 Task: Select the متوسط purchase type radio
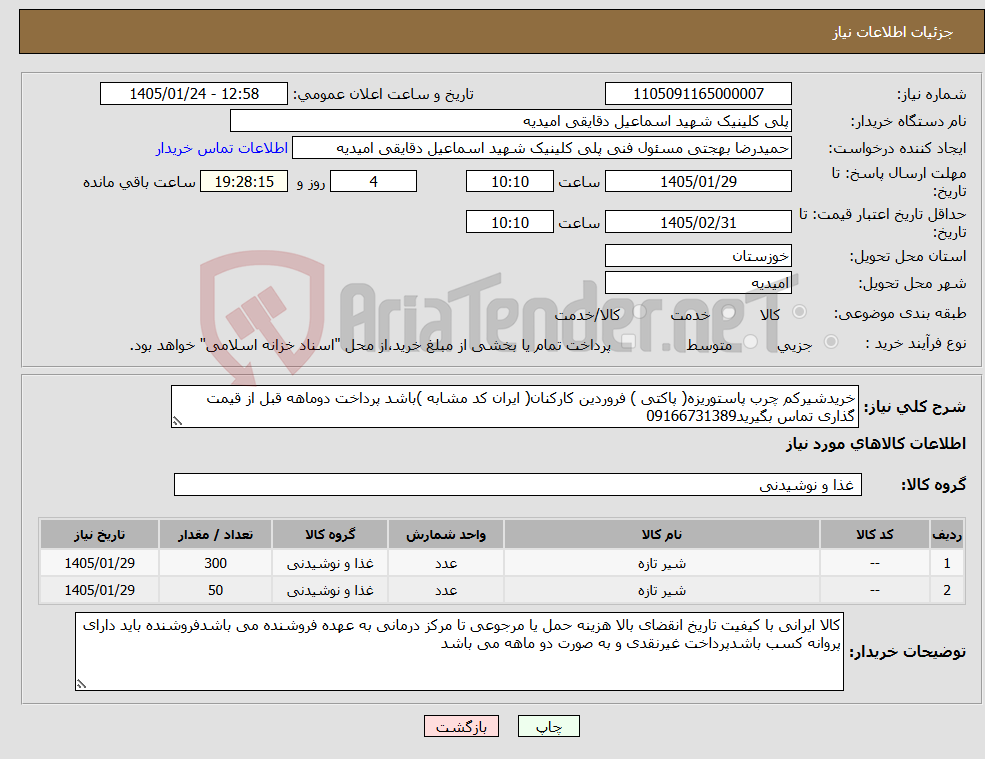[750, 342]
